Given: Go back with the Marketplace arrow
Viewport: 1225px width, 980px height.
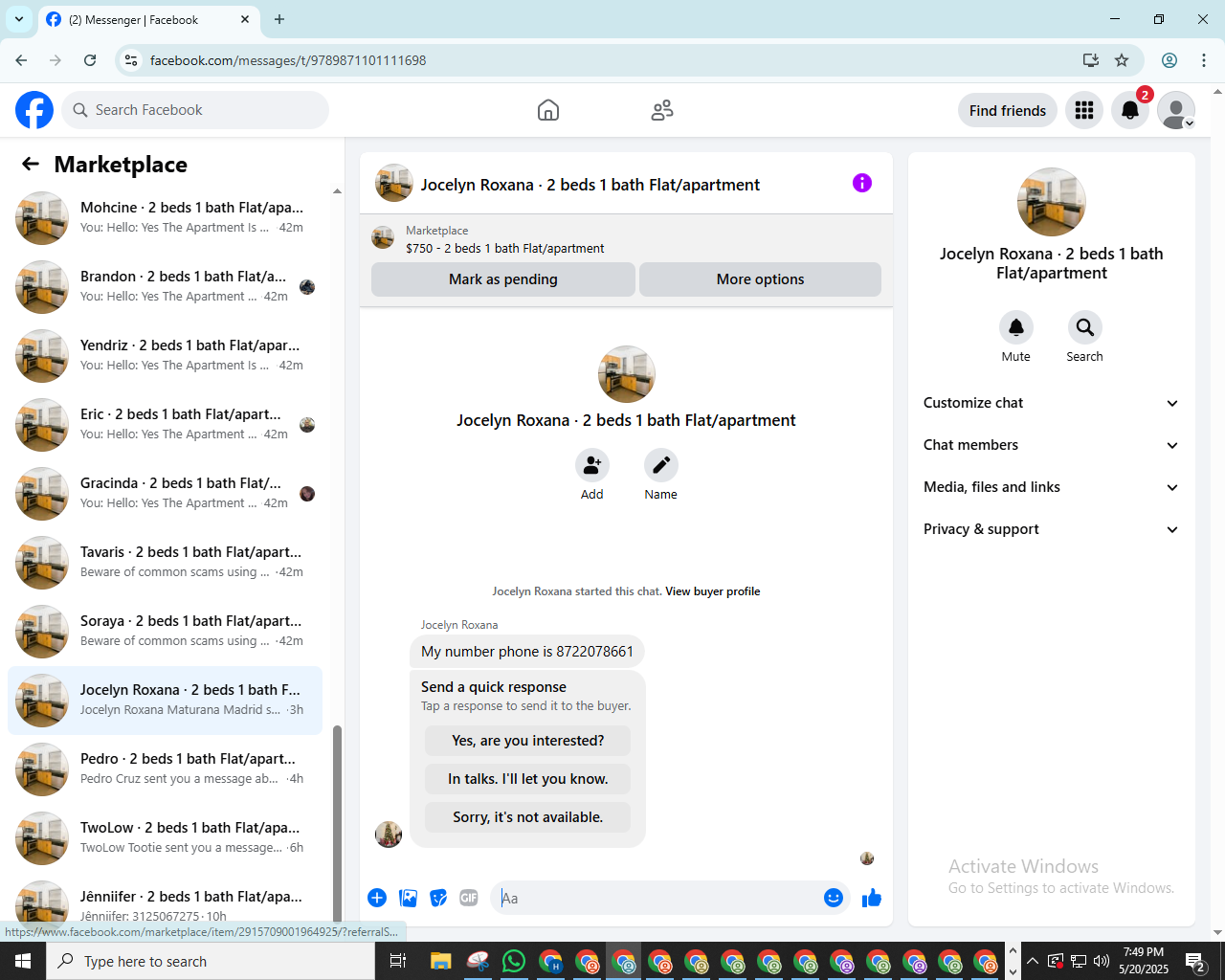Looking at the screenshot, I should coord(31,165).
